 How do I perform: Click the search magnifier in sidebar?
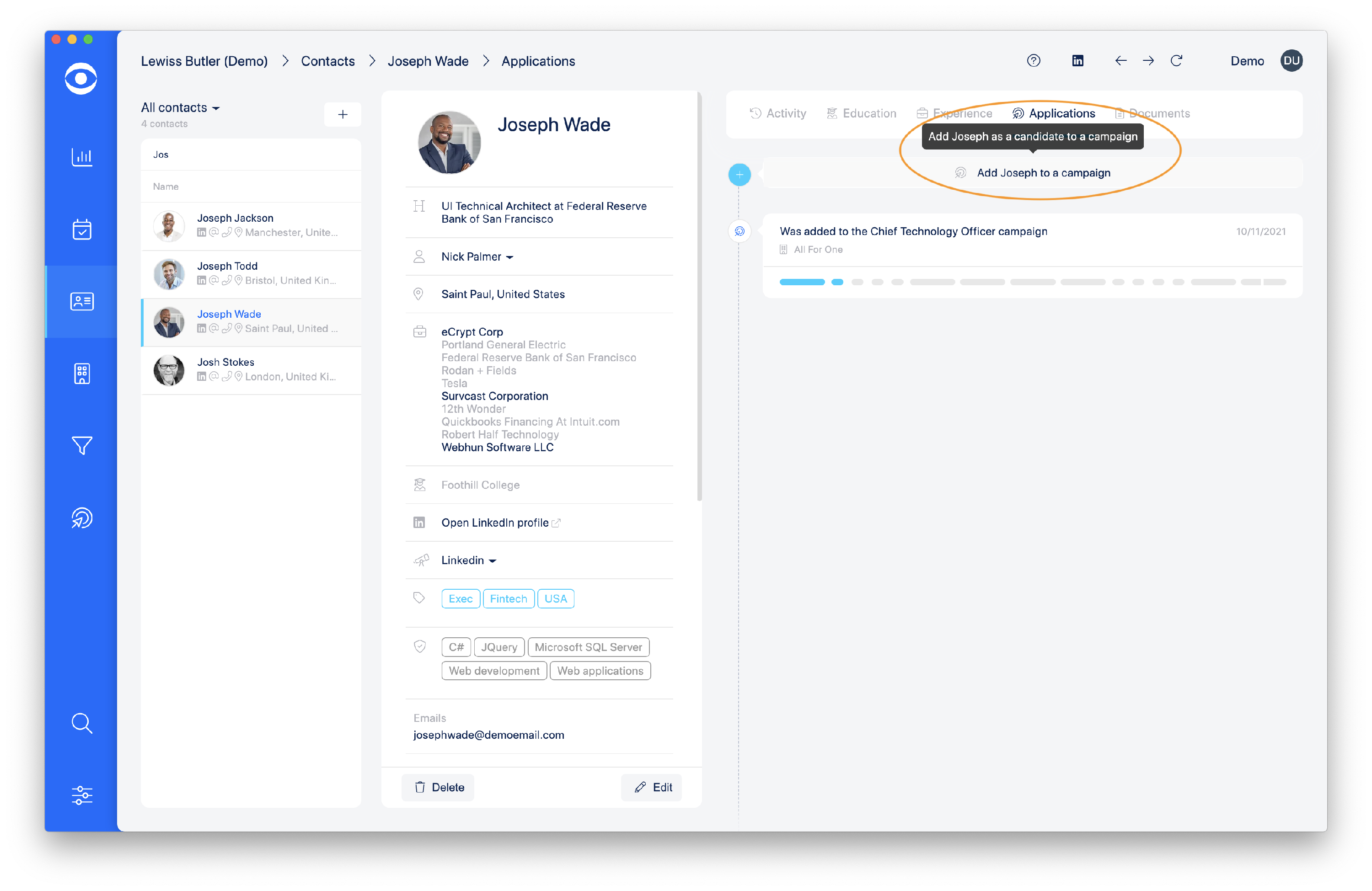coord(81,723)
